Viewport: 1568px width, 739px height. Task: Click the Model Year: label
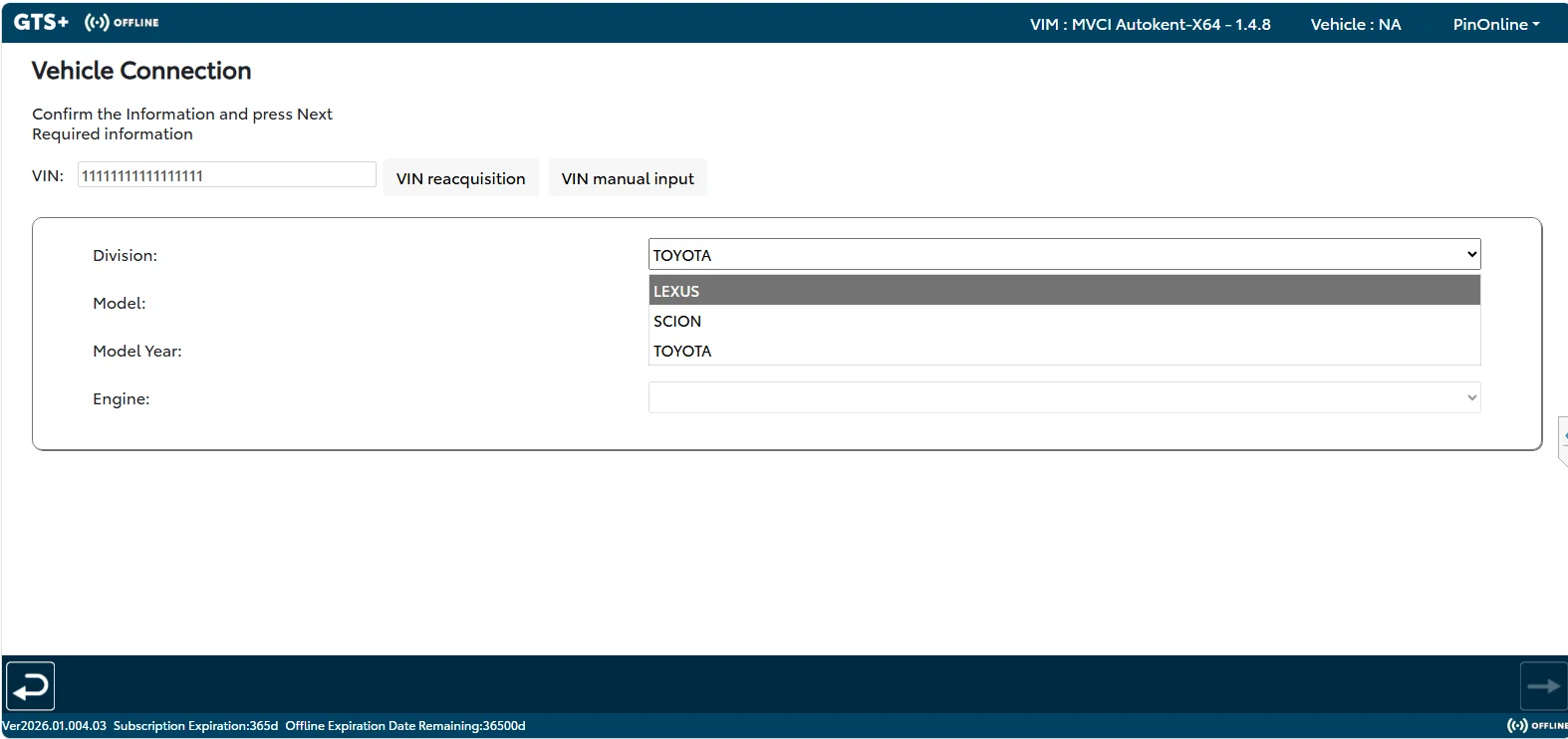(x=137, y=351)
